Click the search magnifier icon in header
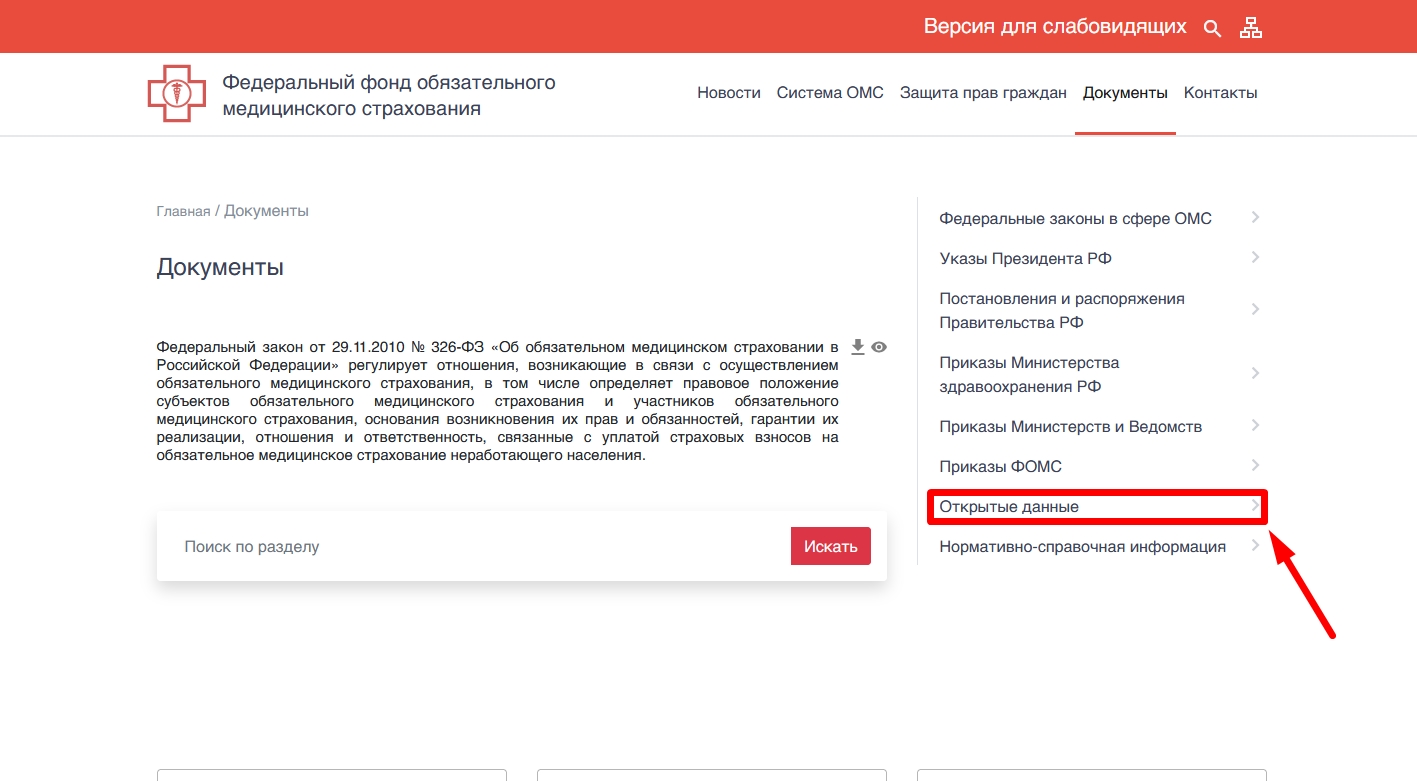Image resolution: width=1417 pixels, height=781 pixels. [1212, 28]
